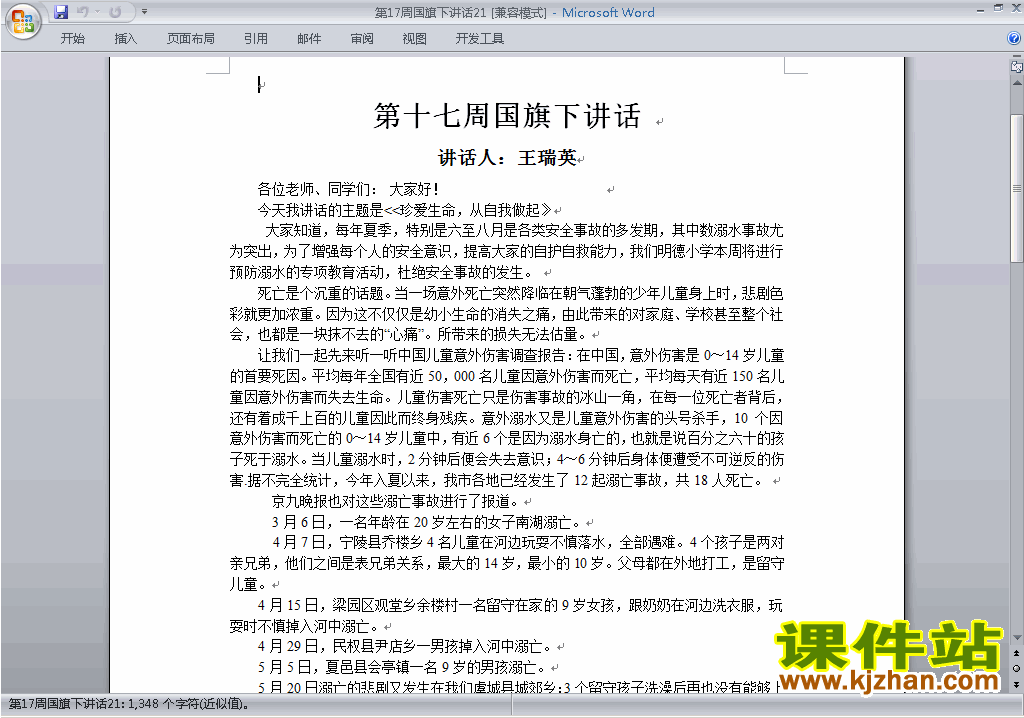Open Microsoft Office Word Help
This screenshot has width=1024, height=718.
pos(1014,39)
